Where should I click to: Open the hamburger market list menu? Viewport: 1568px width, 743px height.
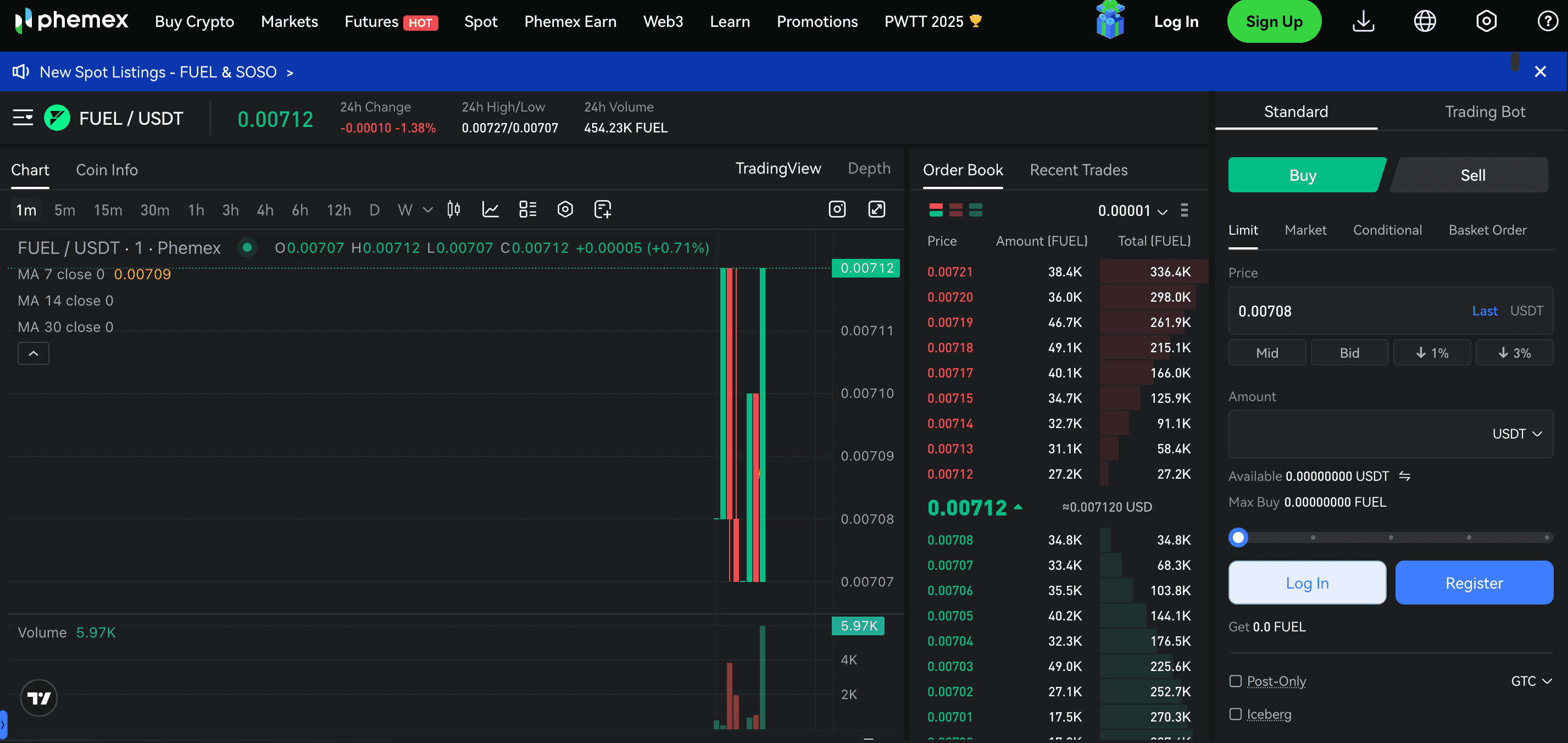[23, 118]
